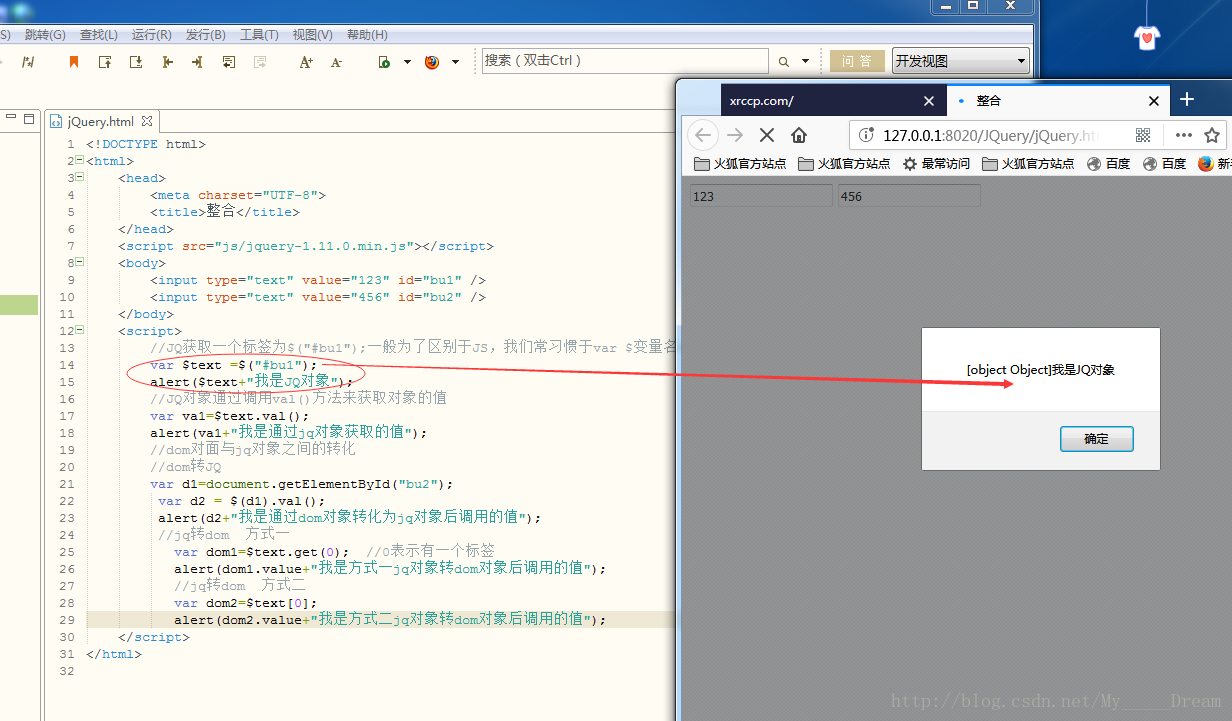
Task: Click the green run-in-browser icon in toolbar
Action: [x=384, y=62]
